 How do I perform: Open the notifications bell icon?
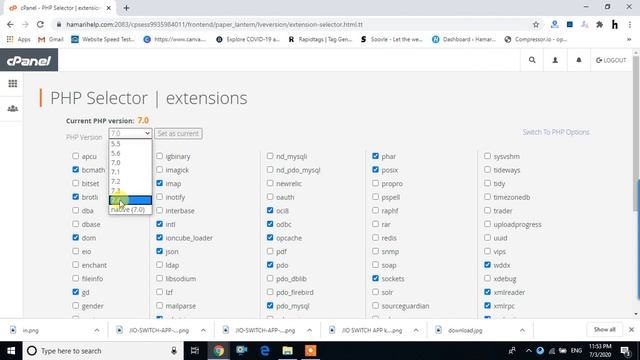point(578,60)
